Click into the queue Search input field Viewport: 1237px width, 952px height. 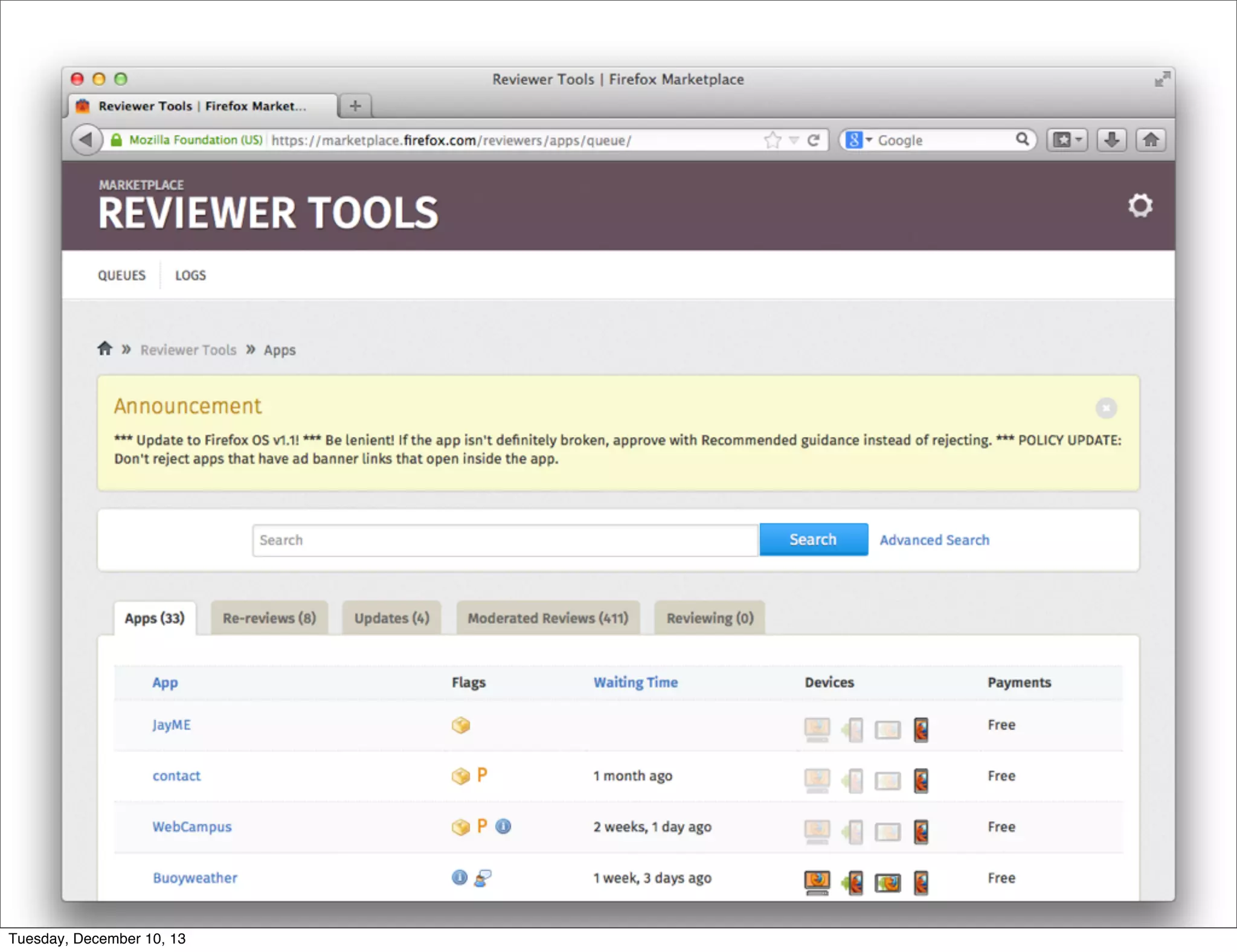[505, 540]
